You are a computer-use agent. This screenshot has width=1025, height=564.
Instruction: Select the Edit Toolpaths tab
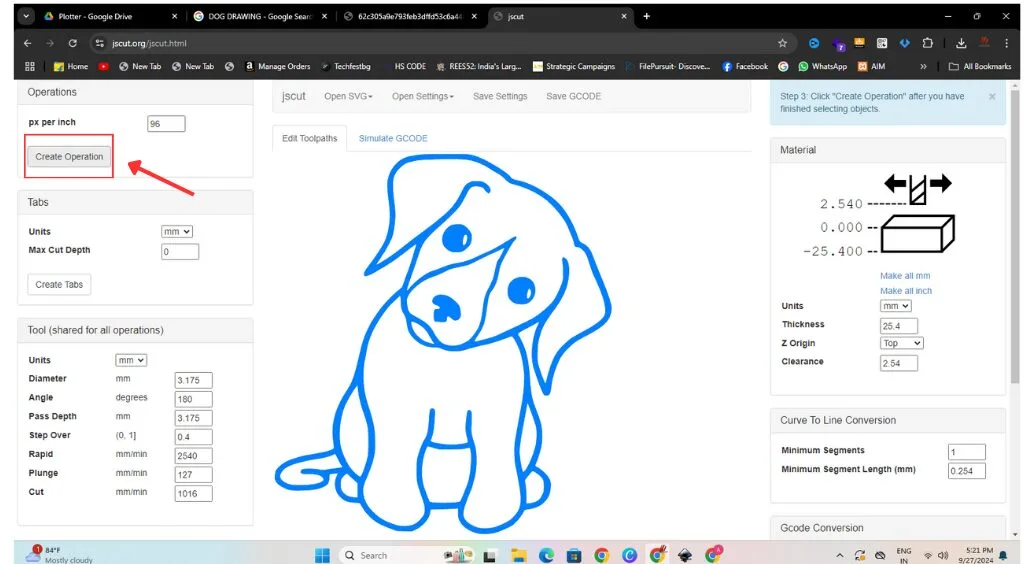pyautogui.click(x=310, y=138)
